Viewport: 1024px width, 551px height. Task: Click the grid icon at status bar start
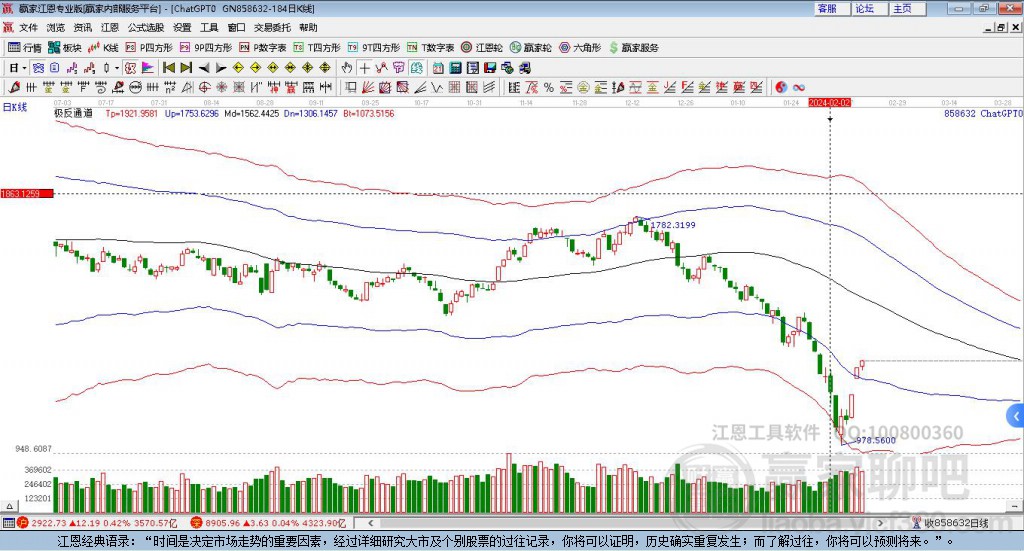(8, 523)
